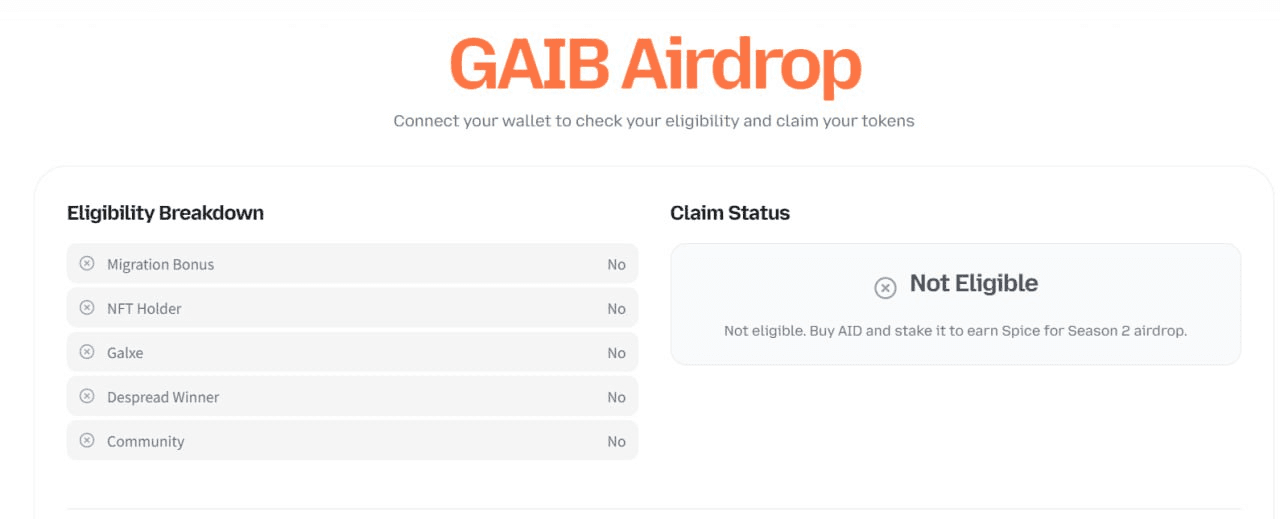Select the Migration Bonus row label
The image size is (1280, 519).
(160, 265)
